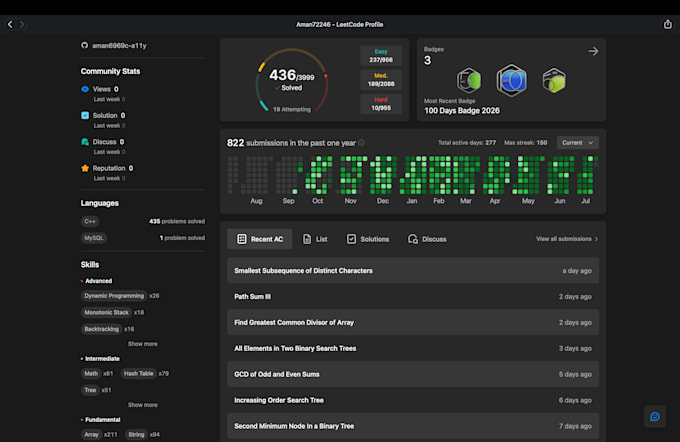Click the Easy 237 stats box
Image resolution: width=680 pixels, height=442 pixels.
tap(381, 56)
